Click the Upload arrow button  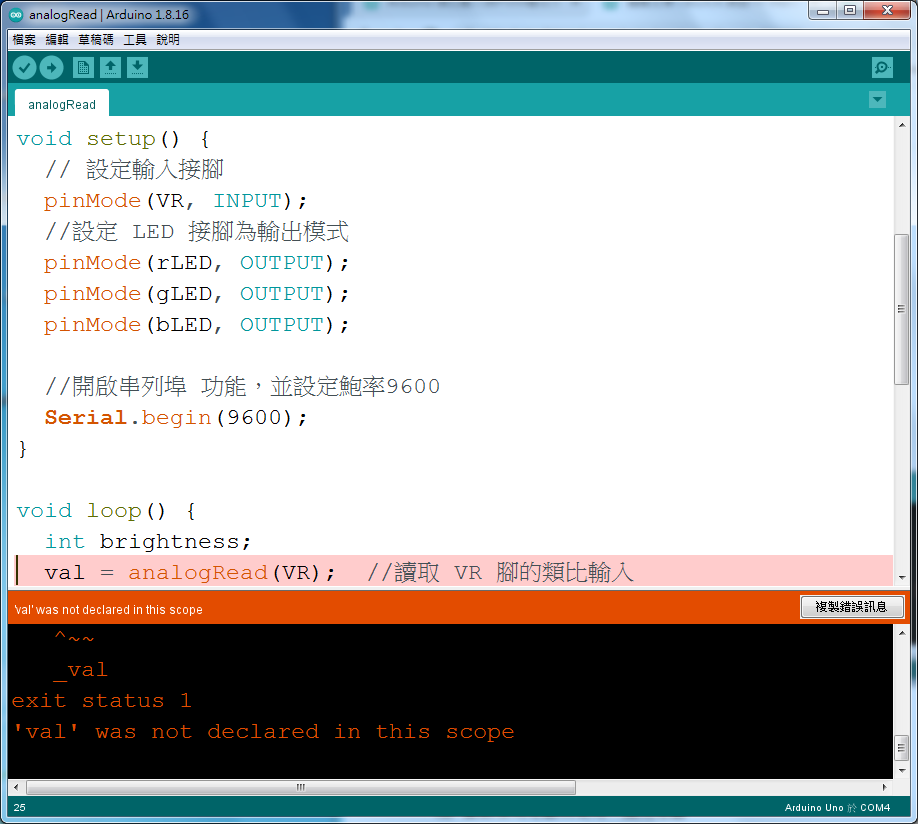(x=52, y=68)
